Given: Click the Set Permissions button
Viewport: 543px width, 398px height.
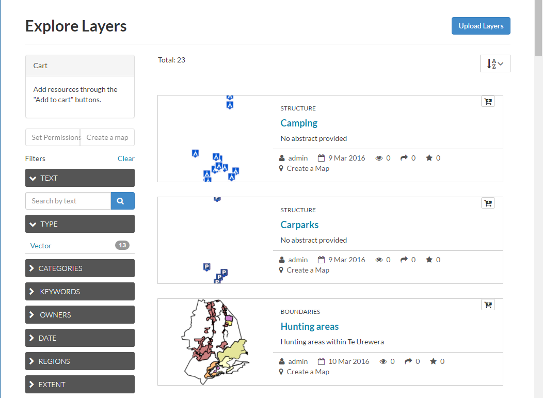Looking at the screenshot, I should [53, 138].
